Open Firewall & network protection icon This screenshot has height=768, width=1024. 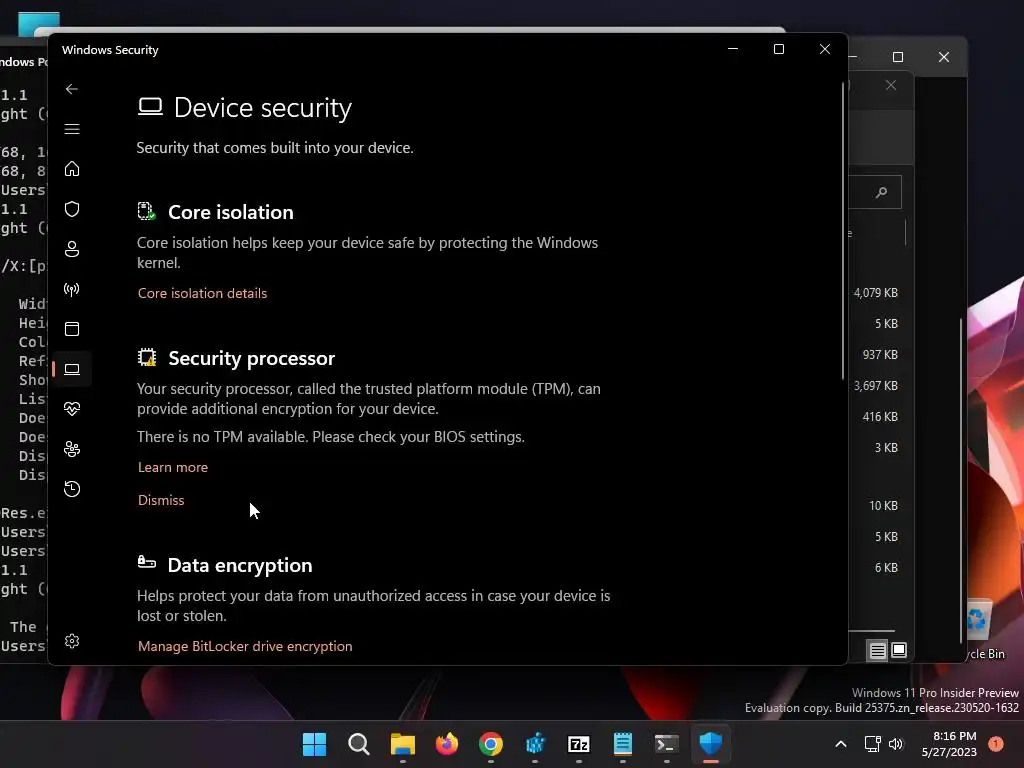(x=72, y=289)
